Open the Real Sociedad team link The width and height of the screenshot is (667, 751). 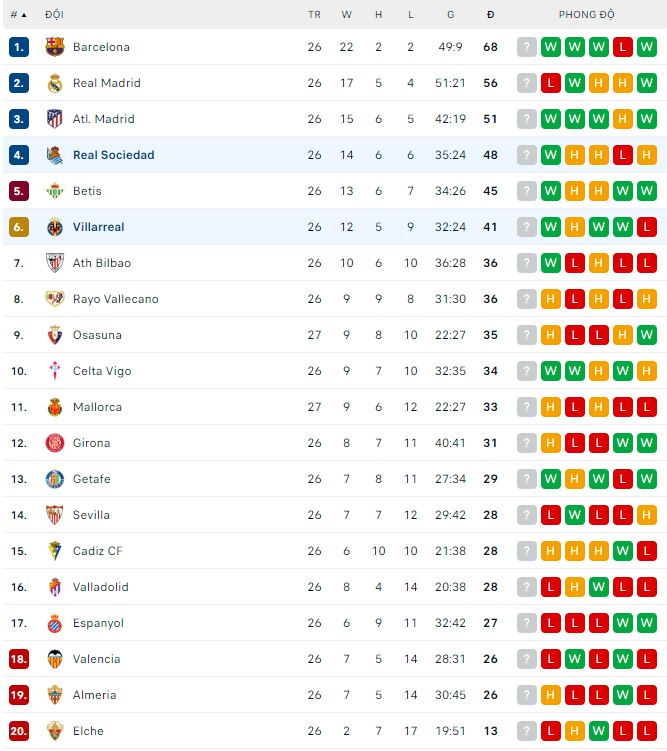[x=113, y=155]
